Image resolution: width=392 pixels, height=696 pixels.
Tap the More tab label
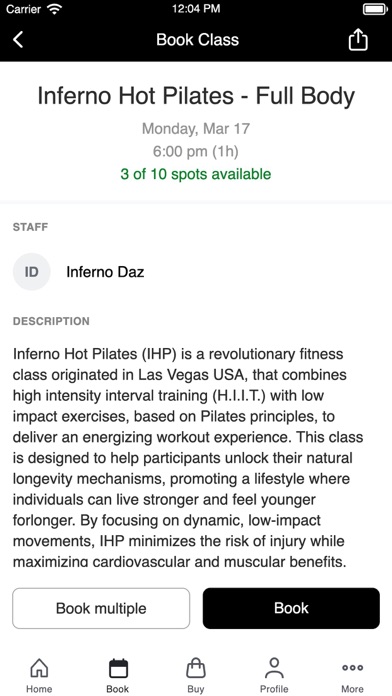pos(352,689)
